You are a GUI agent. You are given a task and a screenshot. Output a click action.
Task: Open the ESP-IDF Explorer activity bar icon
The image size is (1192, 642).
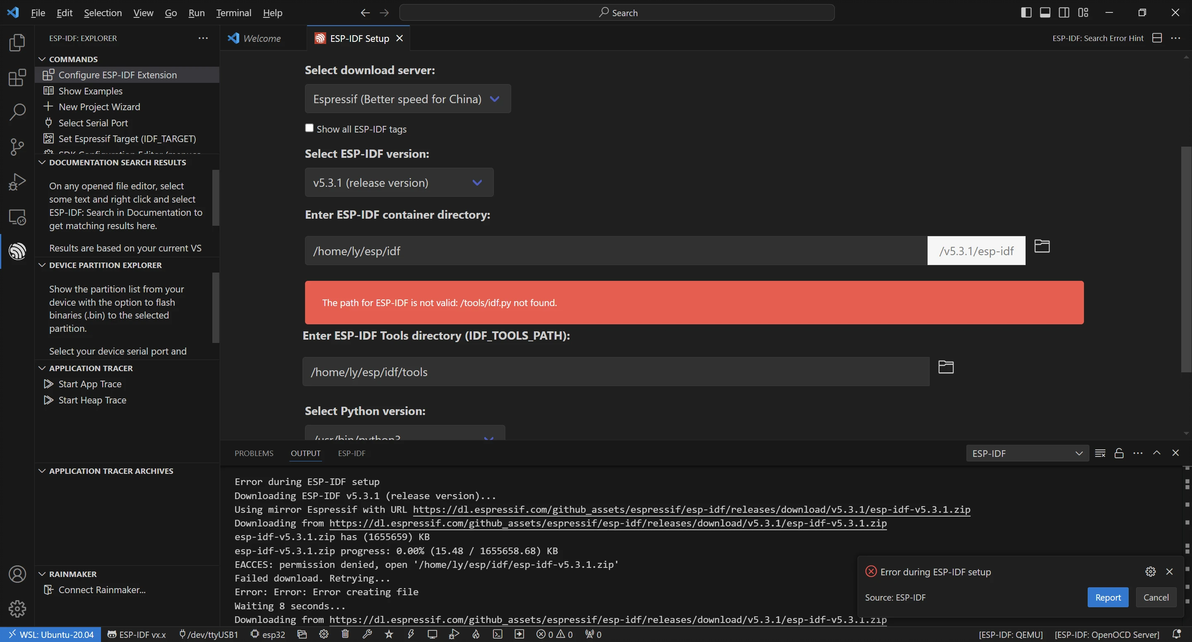pyautogui.click(x=17, y=251)
